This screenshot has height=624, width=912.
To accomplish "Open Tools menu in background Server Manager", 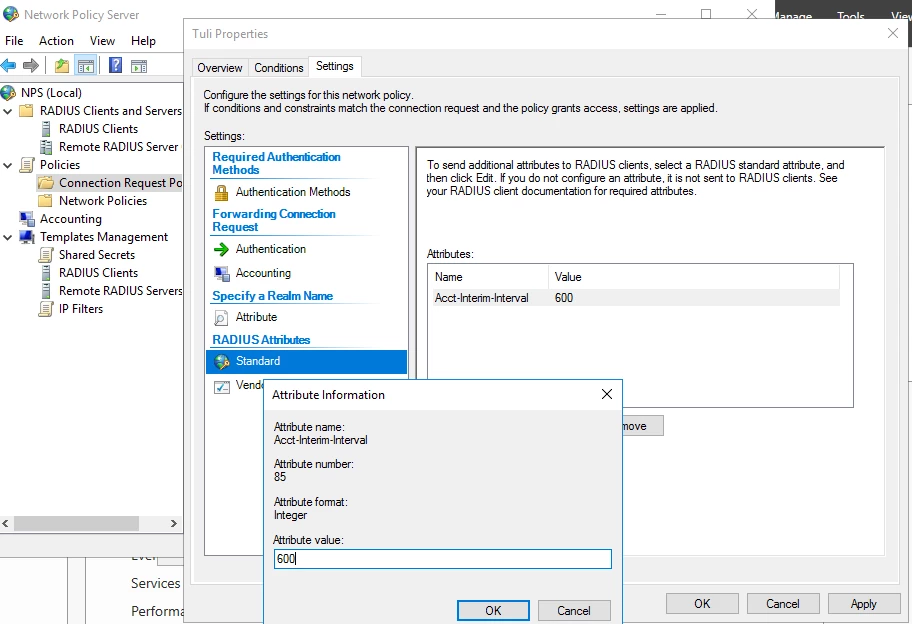I will pyautogui.click(x=850, y=16).
